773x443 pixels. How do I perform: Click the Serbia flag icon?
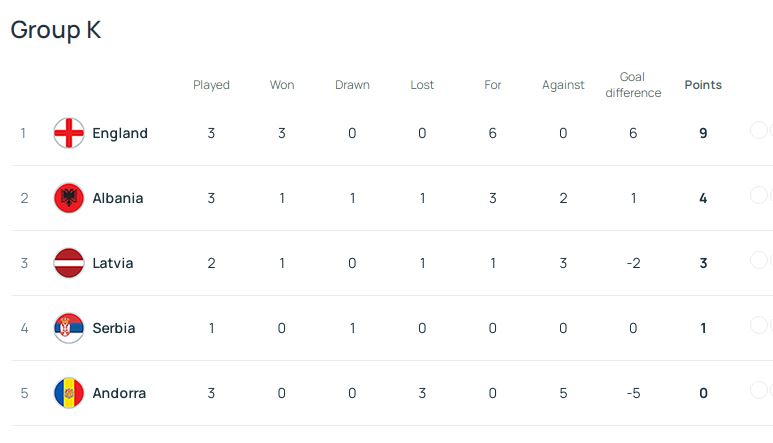(x=69, y=328)
